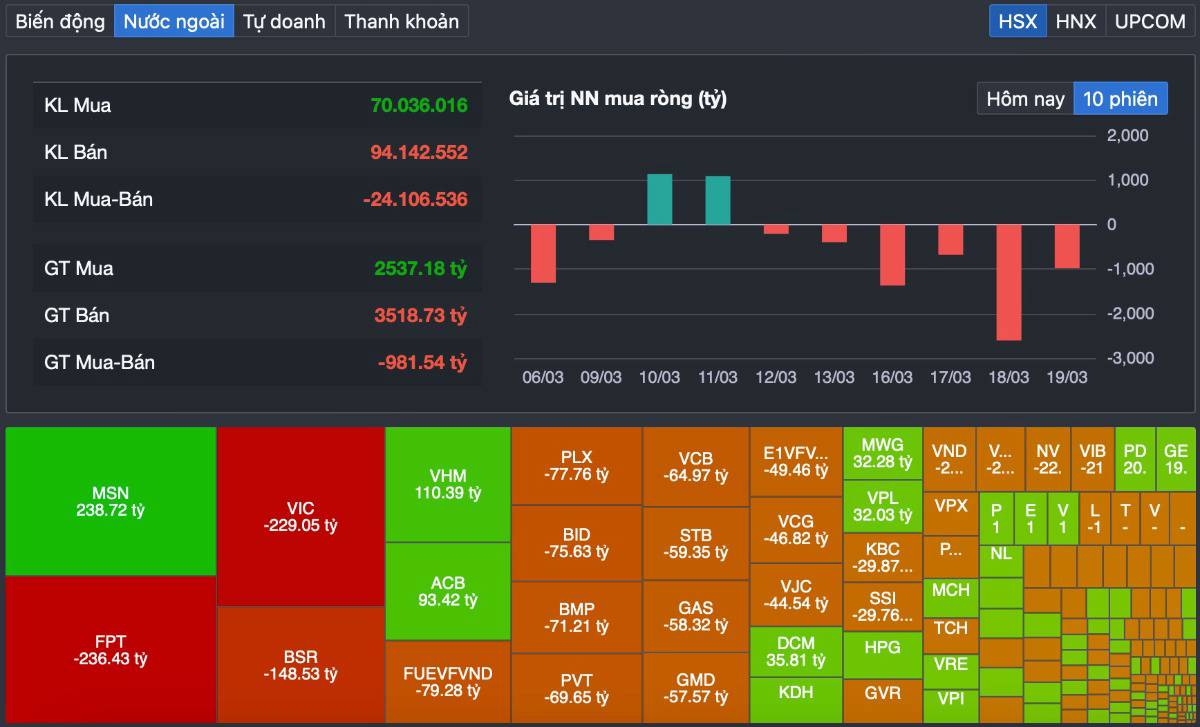This screenshot has height=727, width=1200.
Task: Click the 16/03 red bar
Action: [892, 255]
